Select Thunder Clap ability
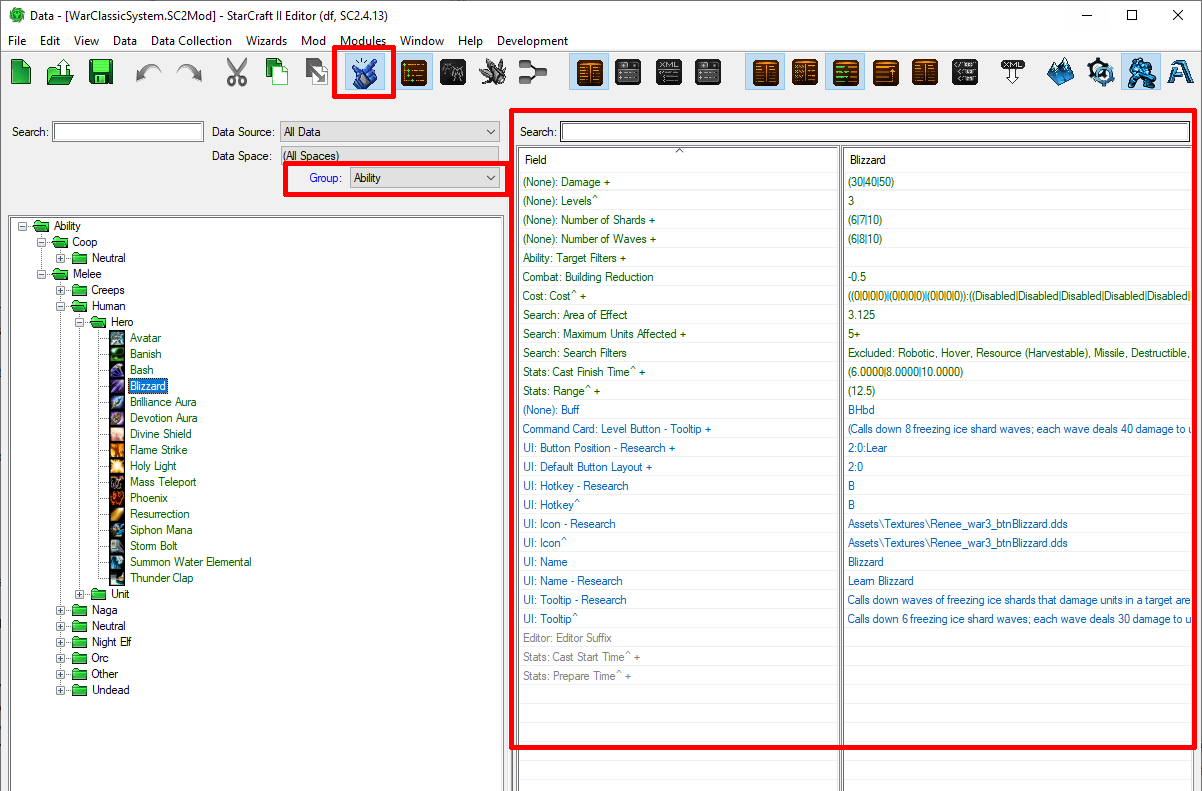Screen dimensions: 1202x791 point(161,578)
